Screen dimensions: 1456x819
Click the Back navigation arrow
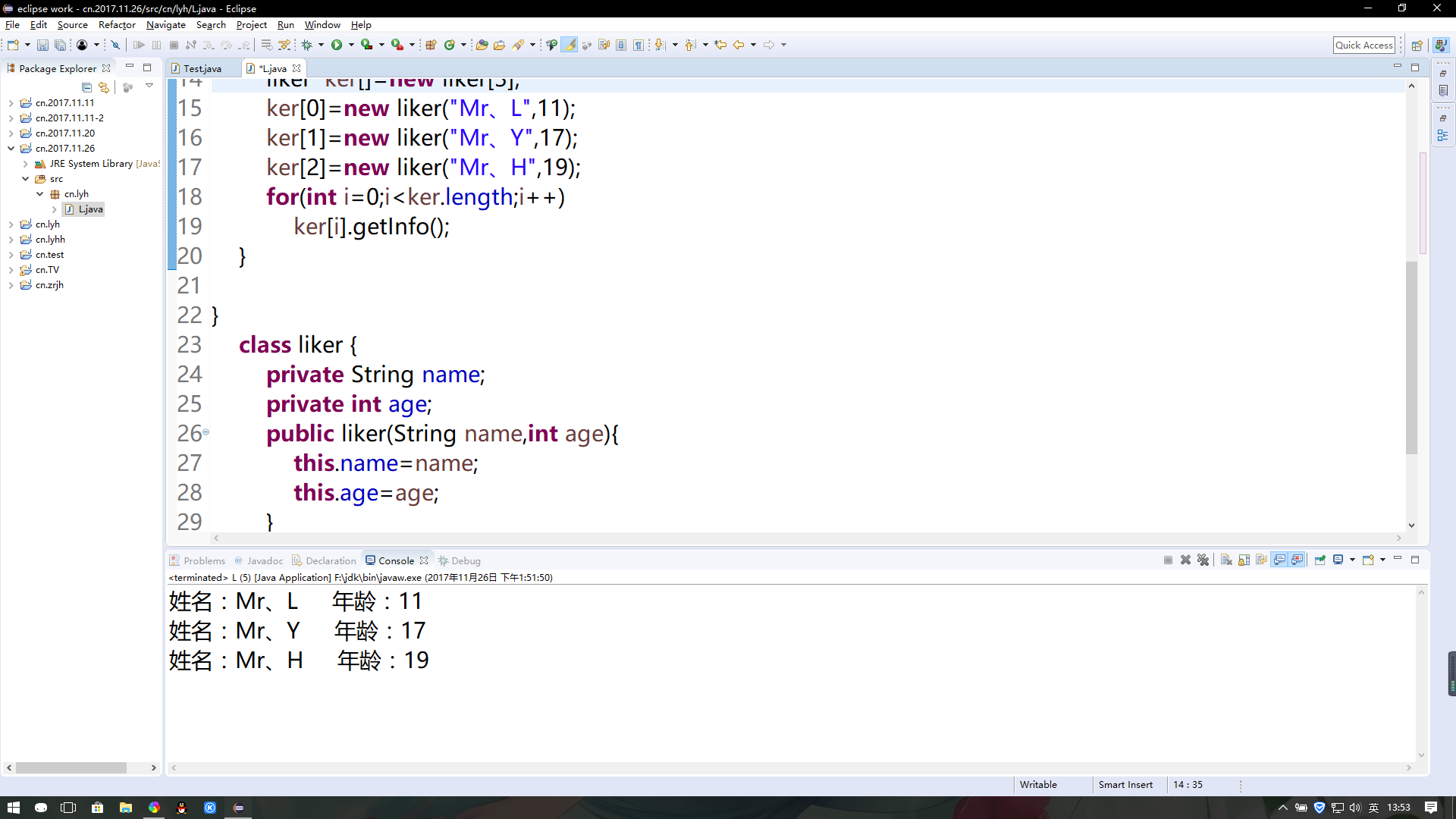point(739,45)
